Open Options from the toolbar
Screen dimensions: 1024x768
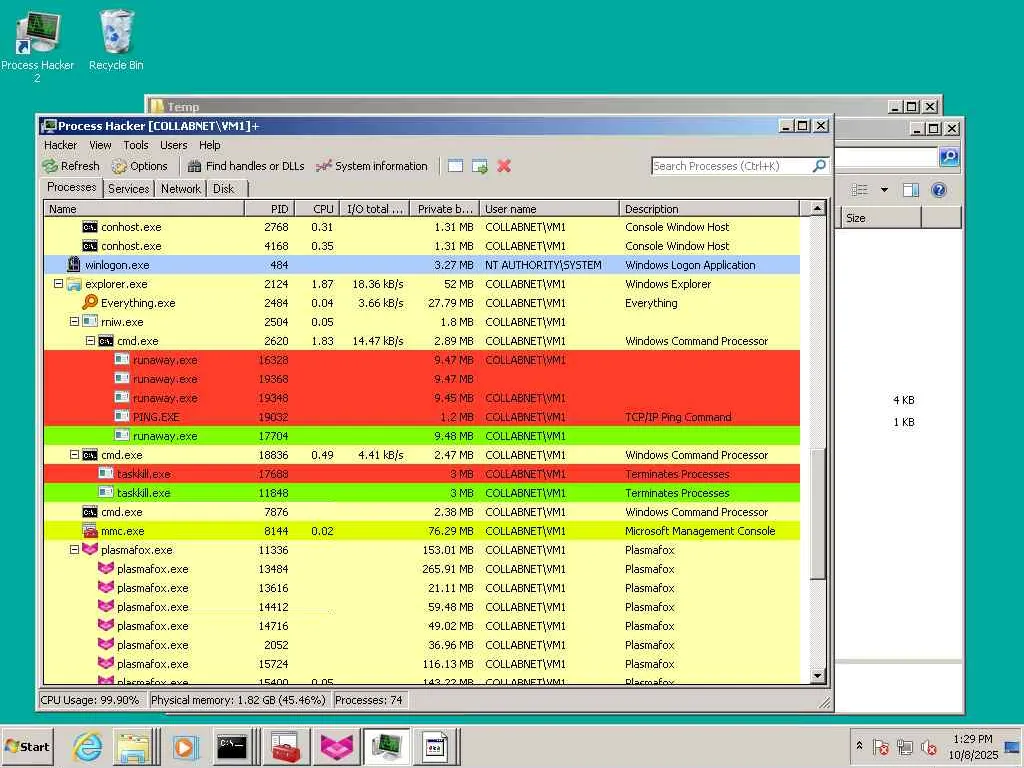pyautogui.click(x=140, y=166)
